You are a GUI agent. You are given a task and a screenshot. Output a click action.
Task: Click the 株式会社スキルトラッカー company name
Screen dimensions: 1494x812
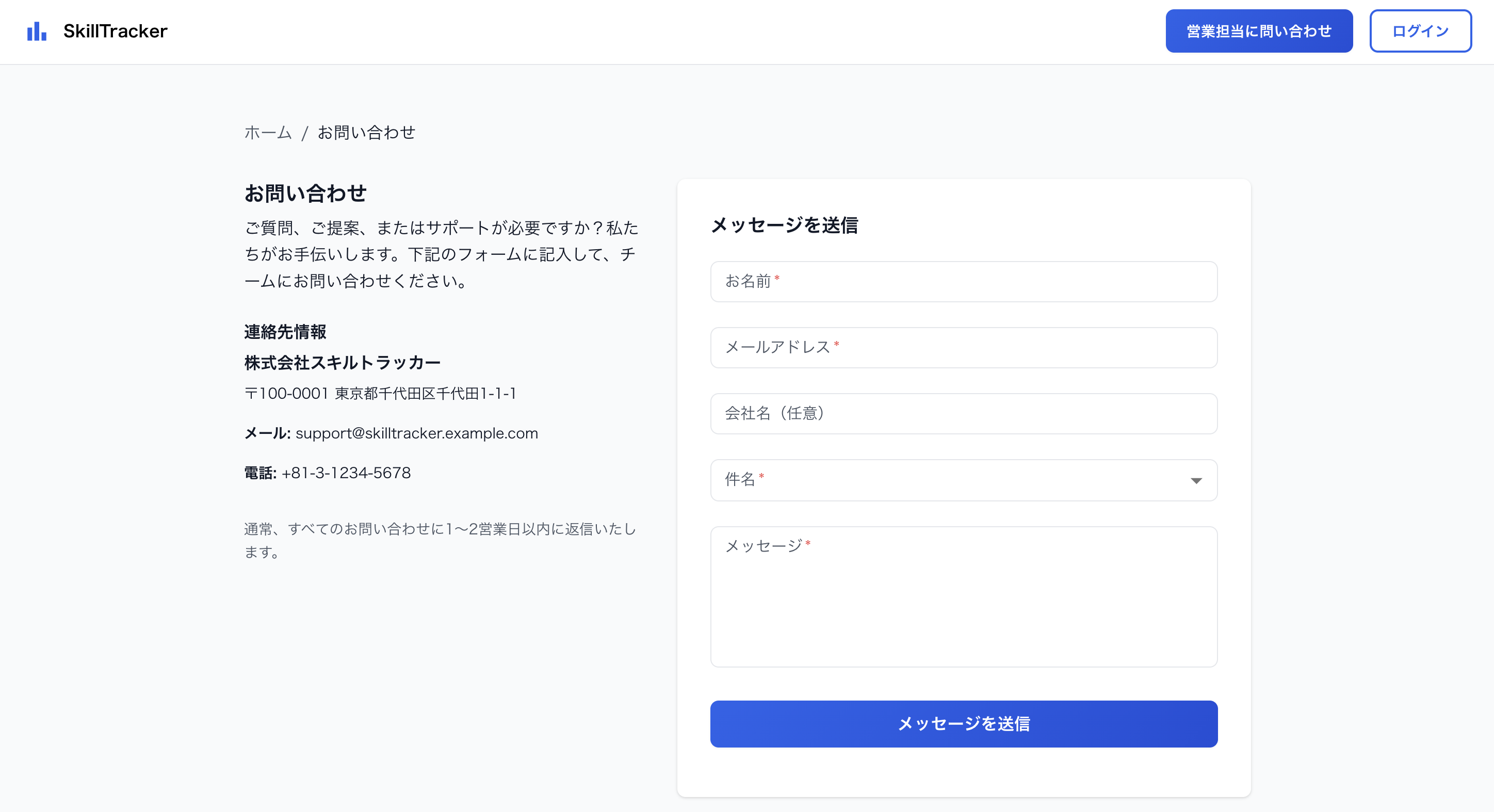[x=341, y=363]
